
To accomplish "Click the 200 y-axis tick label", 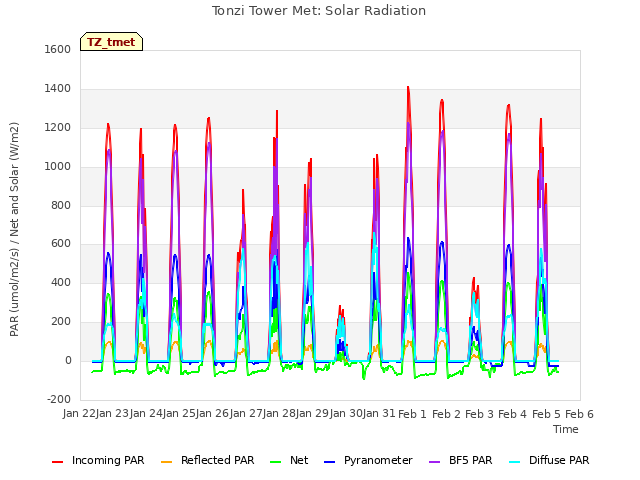I will 61,322.
